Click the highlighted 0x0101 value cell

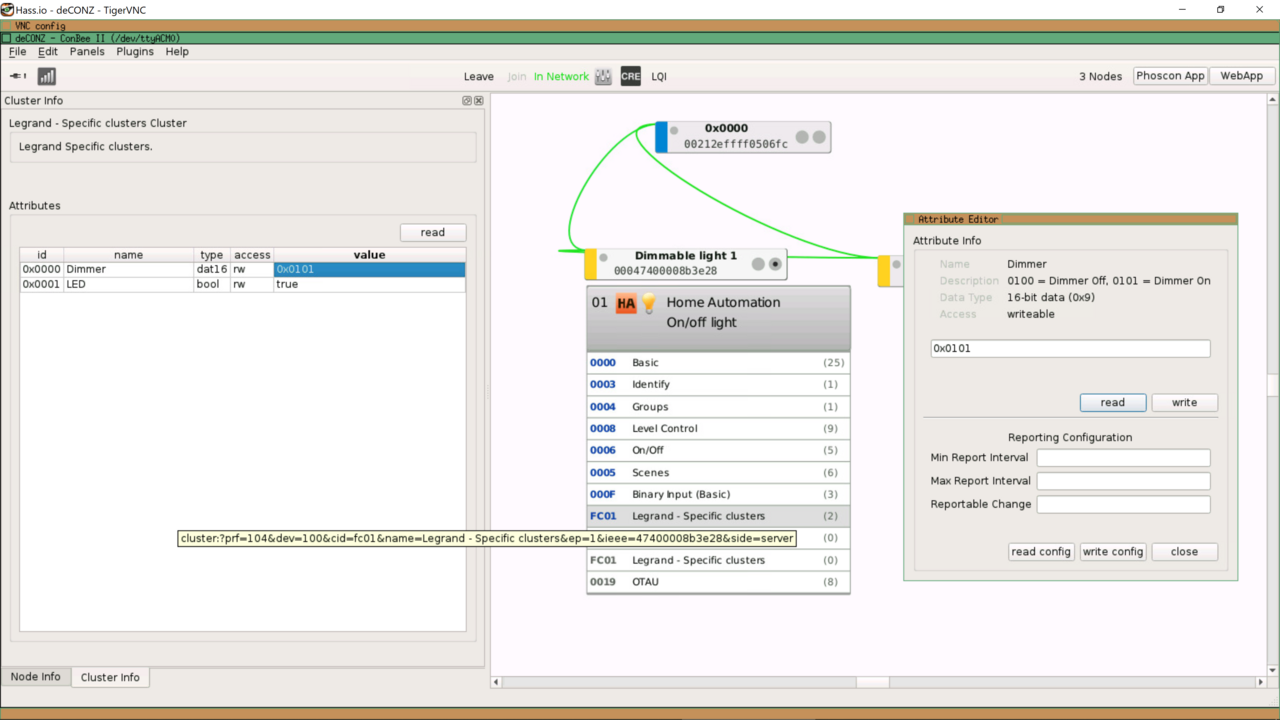[x=370, y=269]
